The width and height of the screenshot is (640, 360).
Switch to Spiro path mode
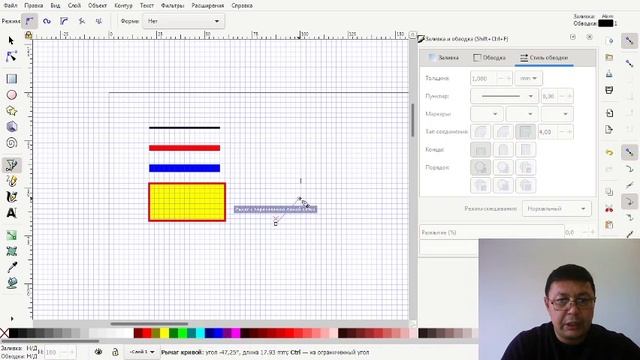[47, 21]
